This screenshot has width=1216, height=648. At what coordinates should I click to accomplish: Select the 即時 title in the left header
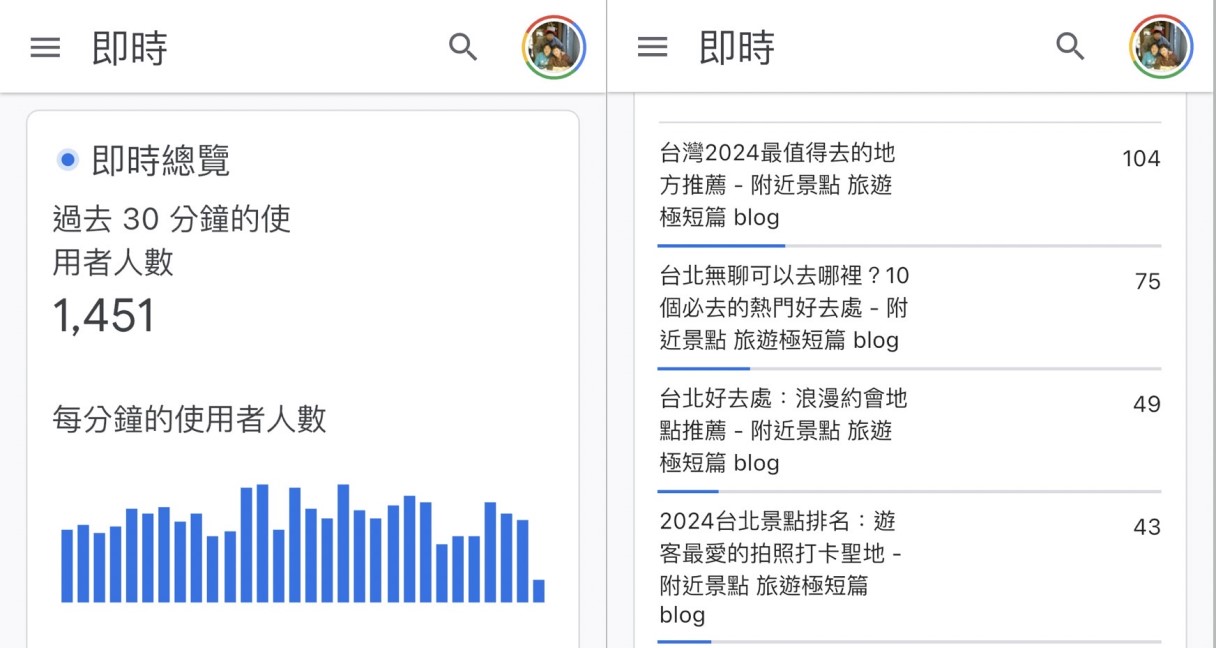pyautogui.click(x=129, y=48)
